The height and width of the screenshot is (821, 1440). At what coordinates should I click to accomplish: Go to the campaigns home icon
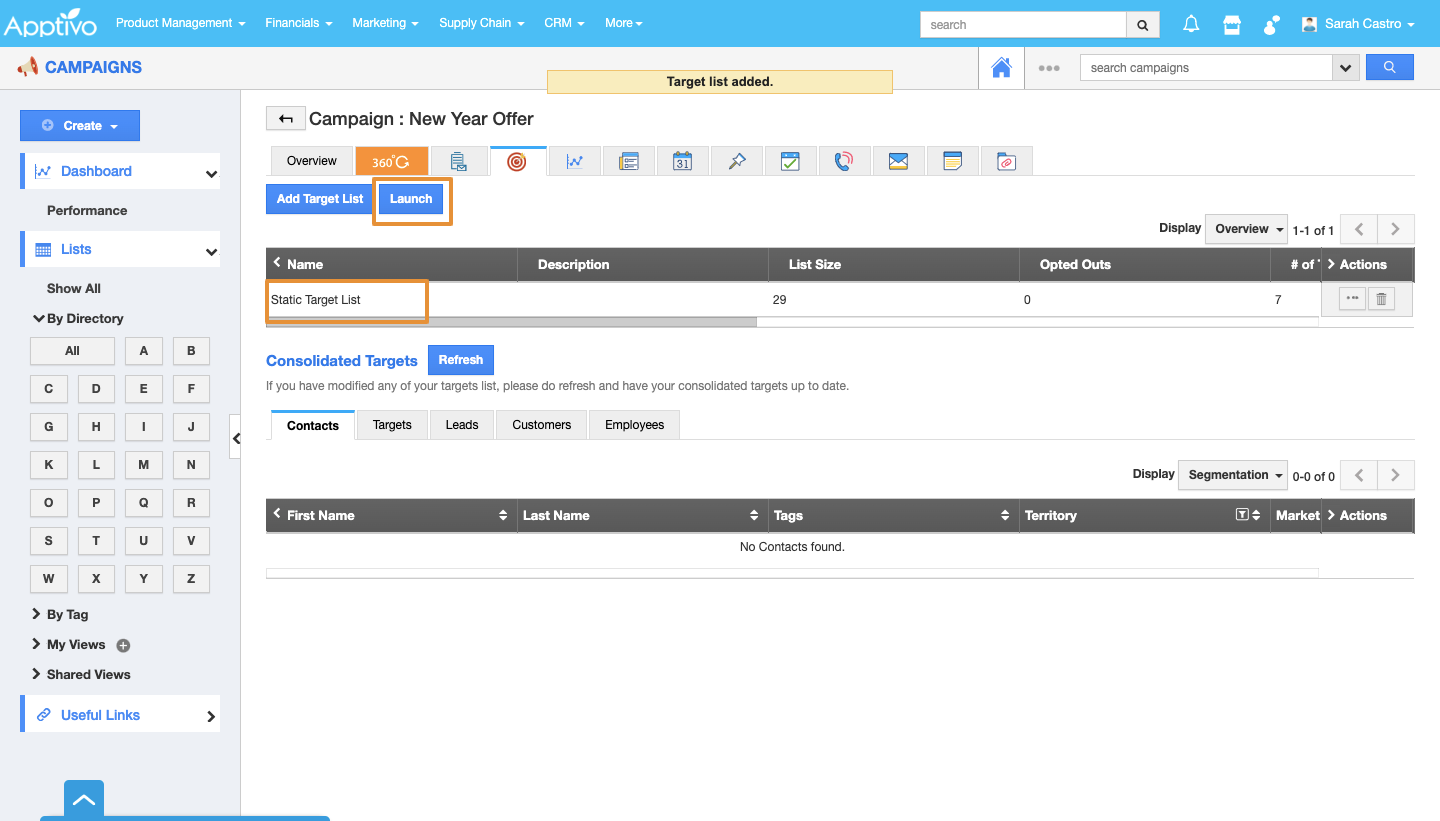(x=1001, y=68)
